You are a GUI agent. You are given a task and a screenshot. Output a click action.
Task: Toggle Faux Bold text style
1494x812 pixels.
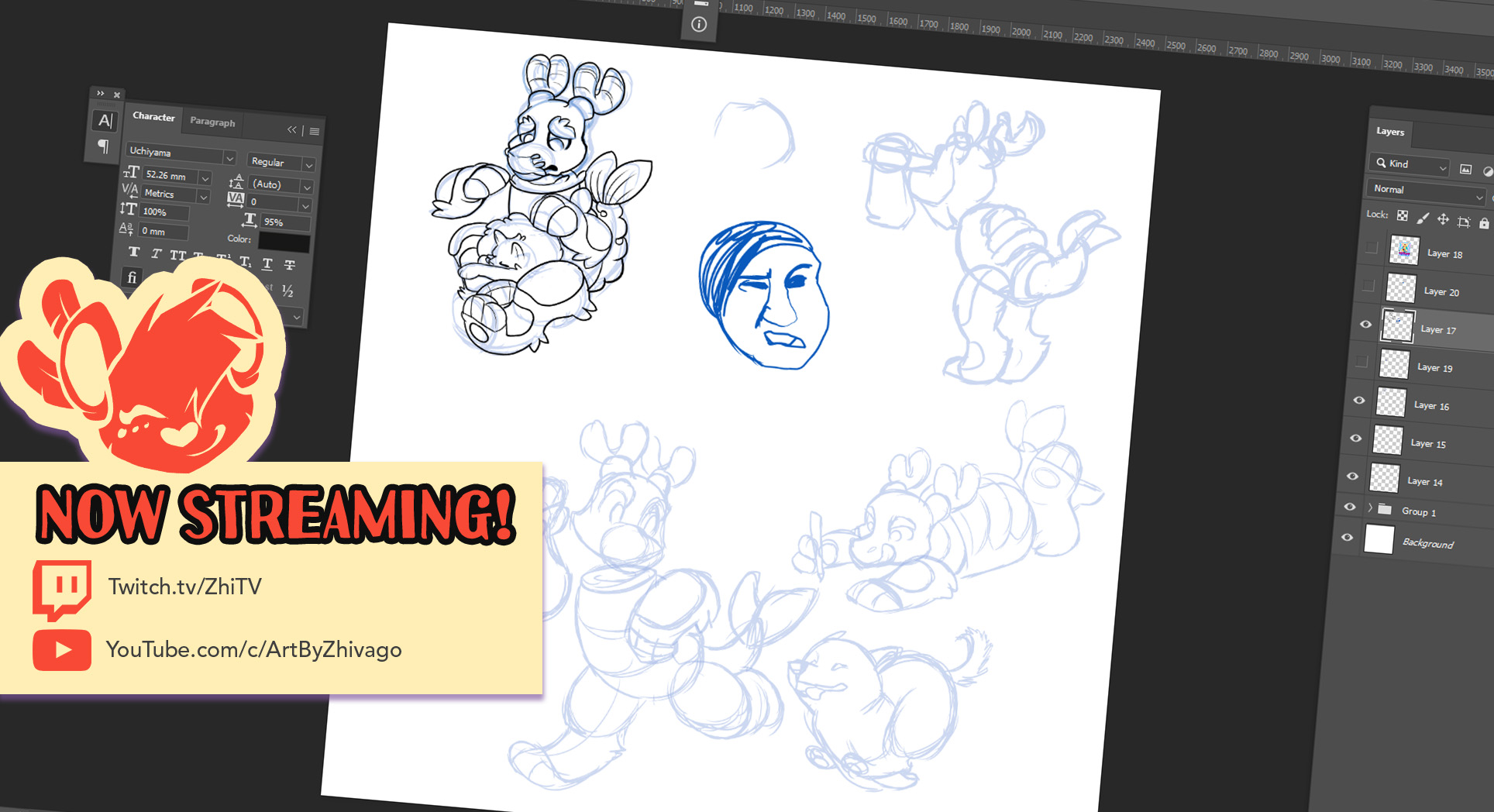(134, 252)
